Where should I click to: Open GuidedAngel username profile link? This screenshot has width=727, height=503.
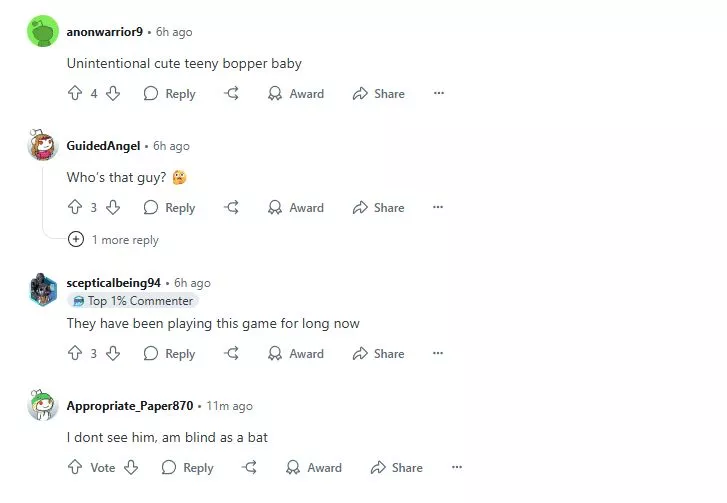click(x=103, y=146)
